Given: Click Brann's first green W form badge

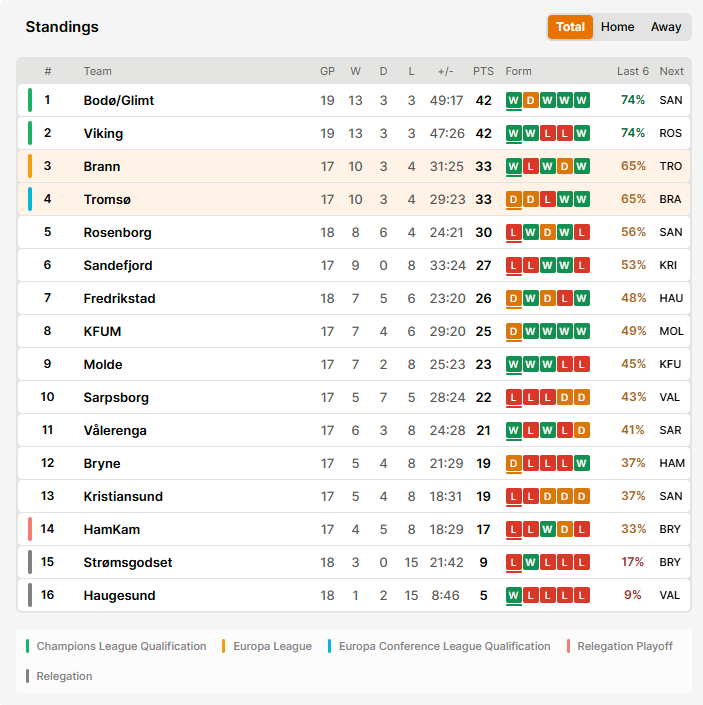Looking at the screenshot, I should pyautogui.click(x=514, y=166).
